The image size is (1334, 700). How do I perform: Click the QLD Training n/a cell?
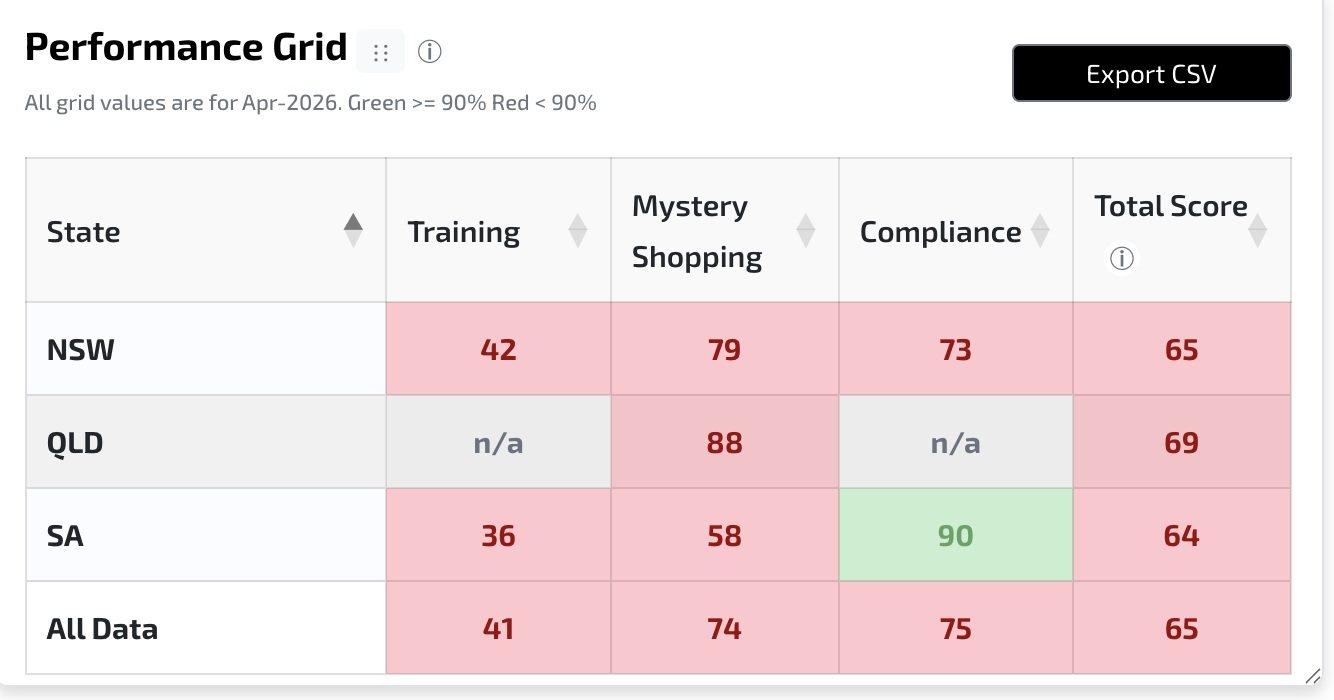pos(499,442)
